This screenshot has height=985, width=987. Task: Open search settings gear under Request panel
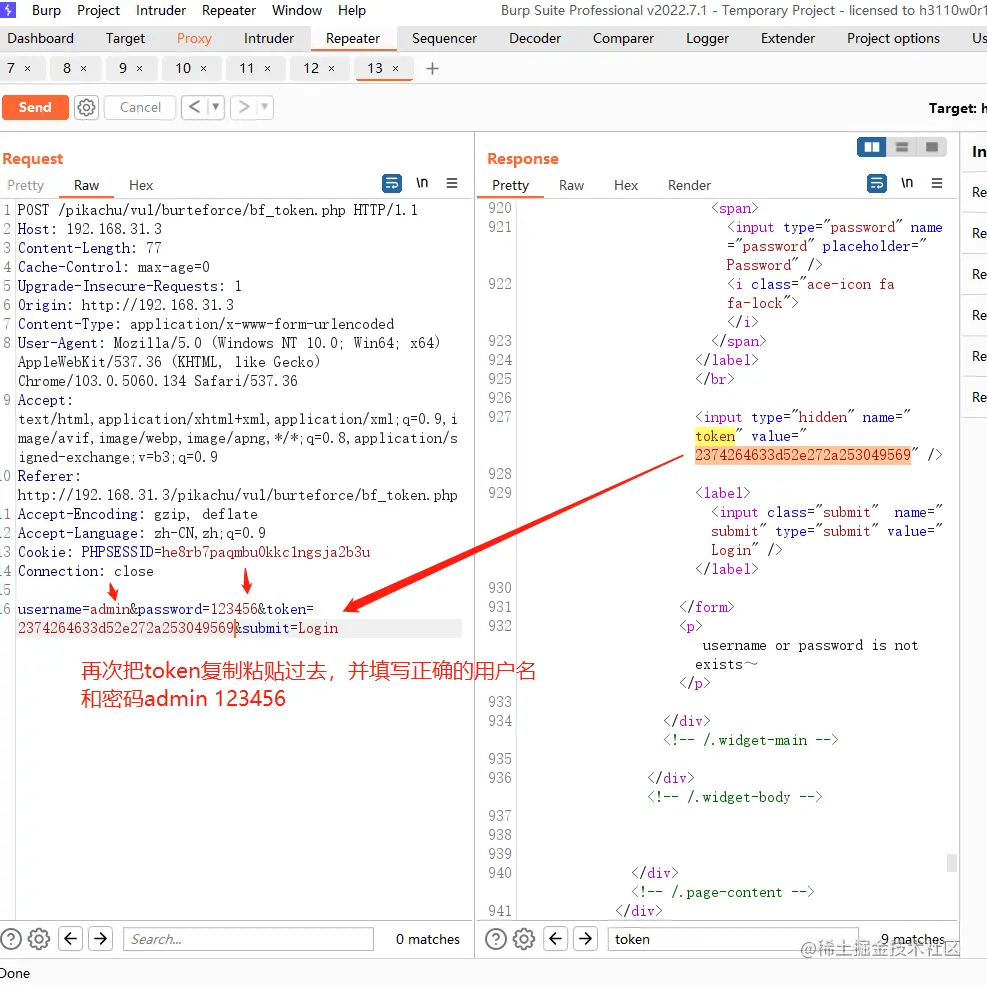point(39,939)
